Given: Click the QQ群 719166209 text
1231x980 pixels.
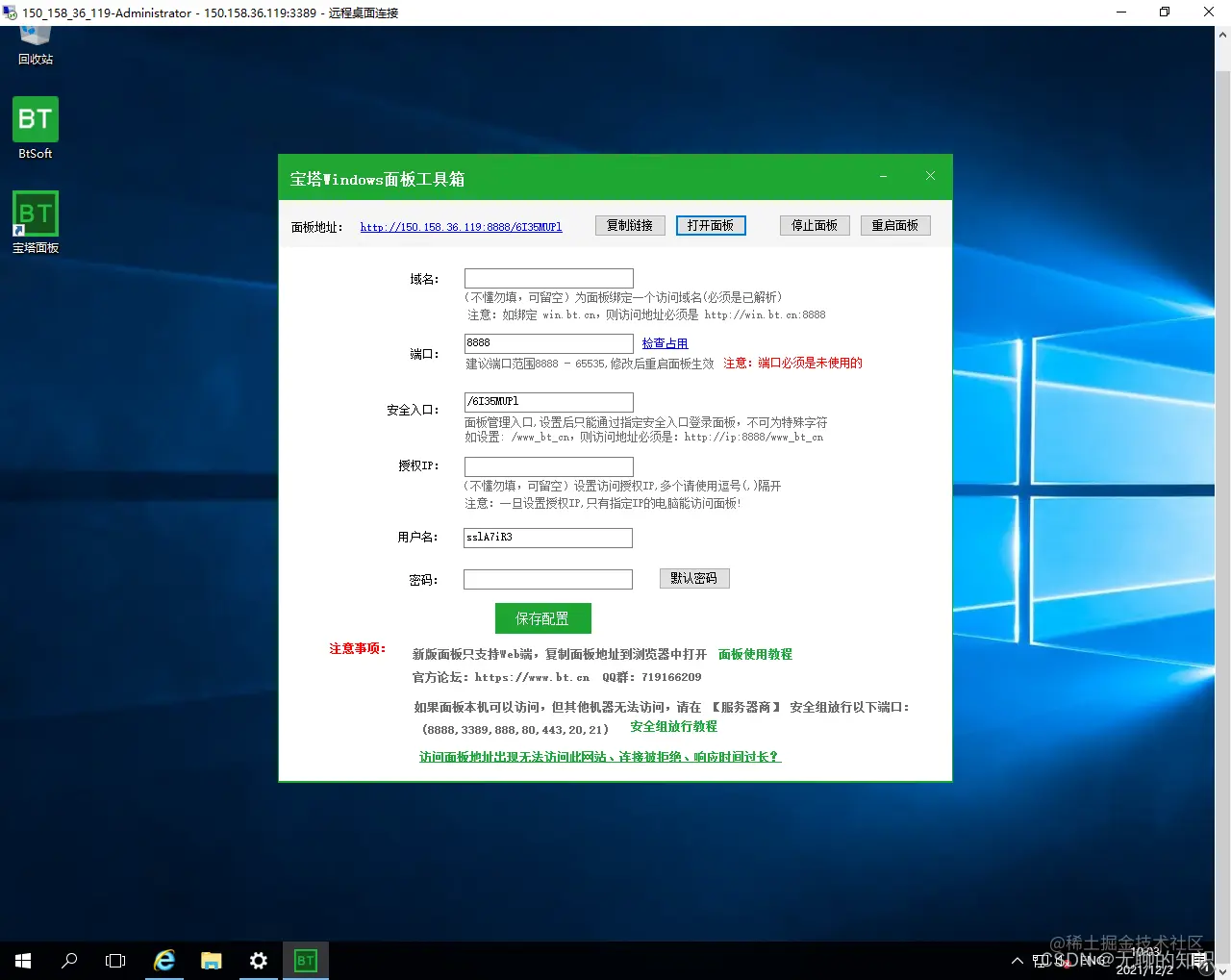Looking at the screenshot, I should [x=652, y=677].
